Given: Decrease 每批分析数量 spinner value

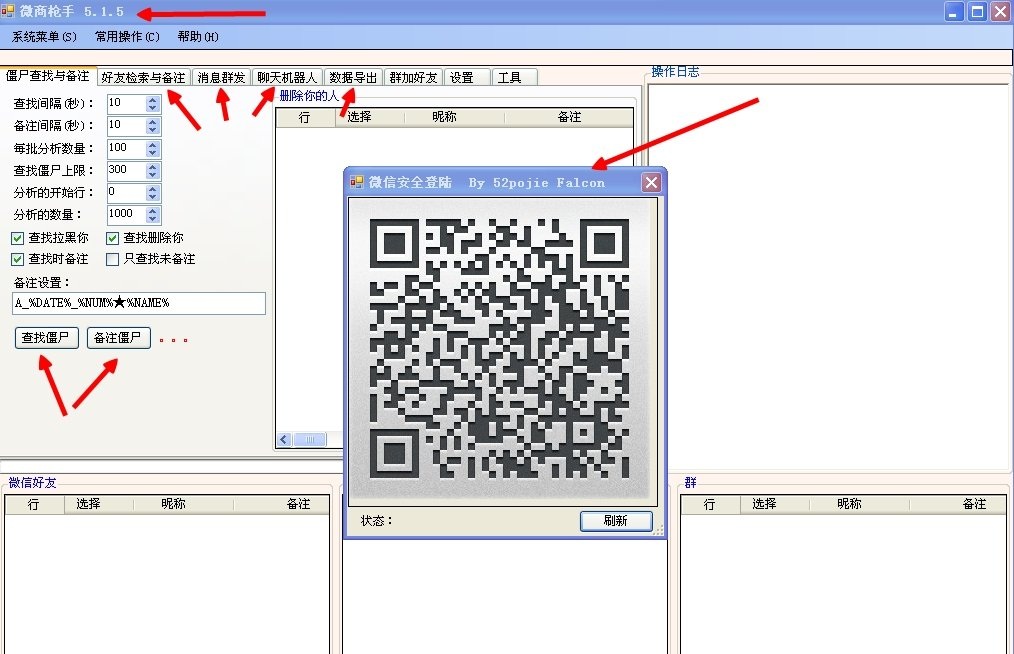Looking at the screenshot, I should pos(153,153).
